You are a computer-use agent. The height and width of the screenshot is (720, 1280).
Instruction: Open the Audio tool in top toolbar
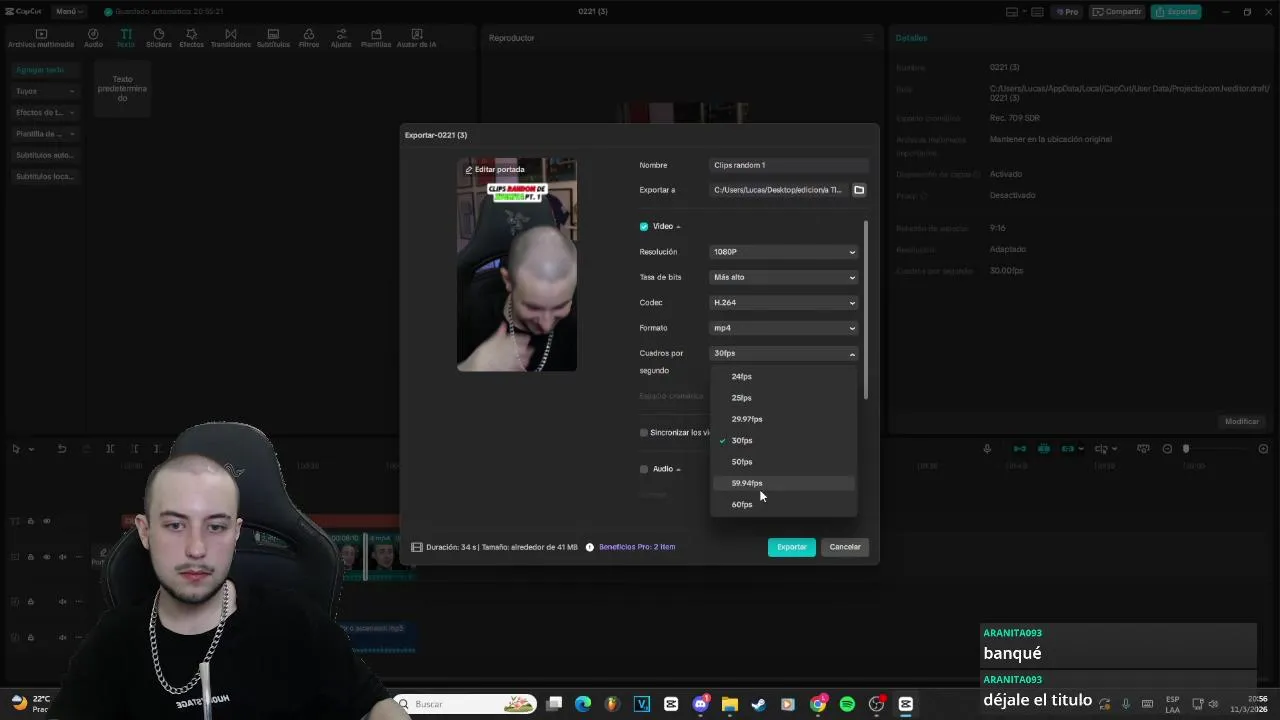pyautogui.click(x=93, y=38)
